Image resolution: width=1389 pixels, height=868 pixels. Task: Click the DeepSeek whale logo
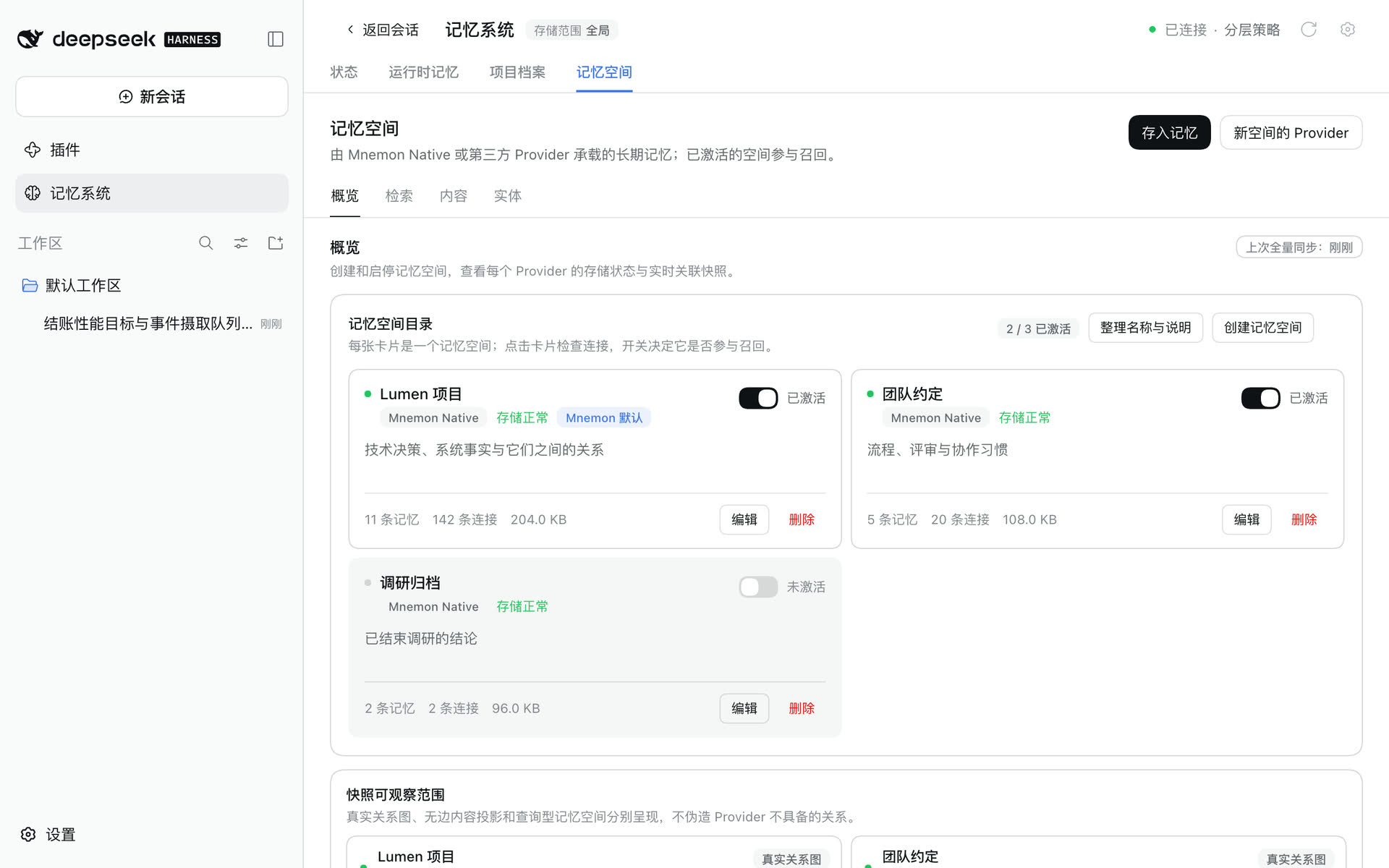pos(30,39)
